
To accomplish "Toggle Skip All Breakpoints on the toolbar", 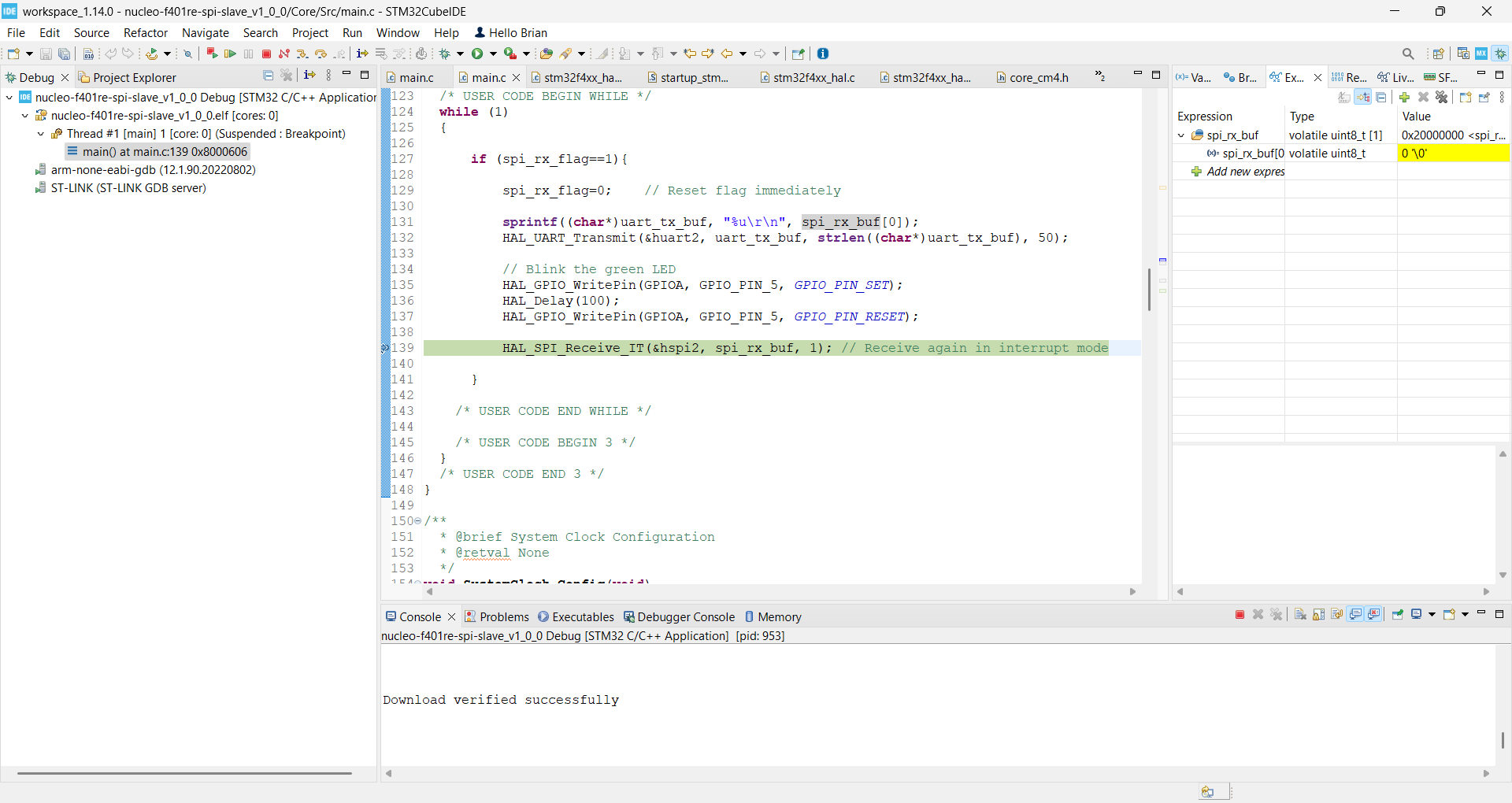I will click(x=187, y=54).
